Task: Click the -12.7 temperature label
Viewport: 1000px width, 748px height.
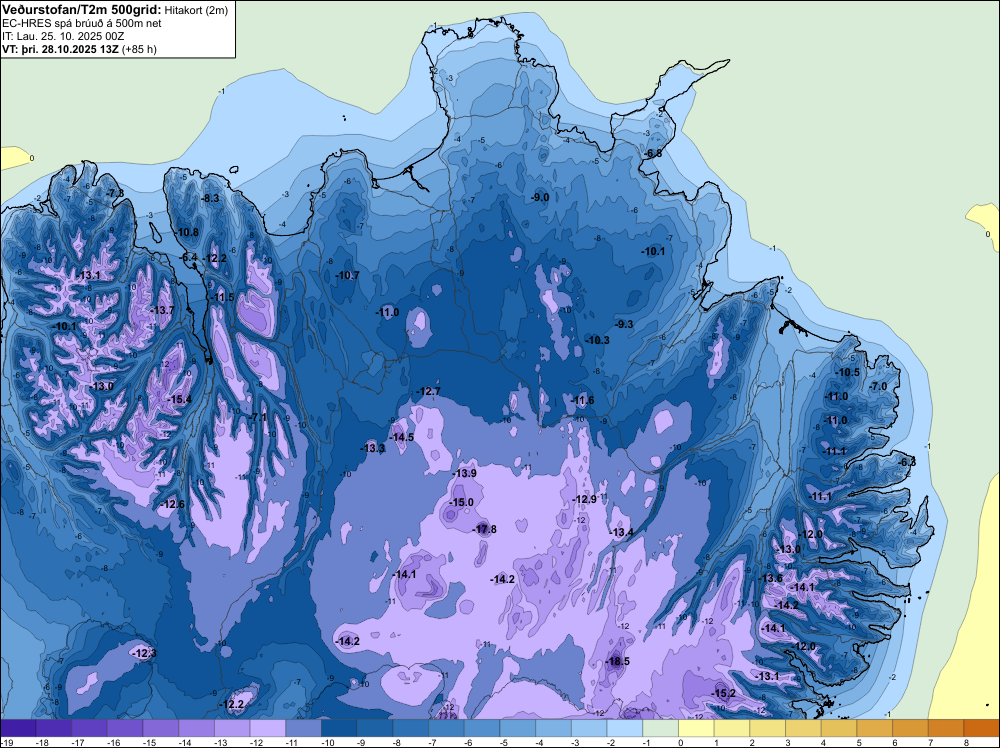Action: (x=429, y=391)
